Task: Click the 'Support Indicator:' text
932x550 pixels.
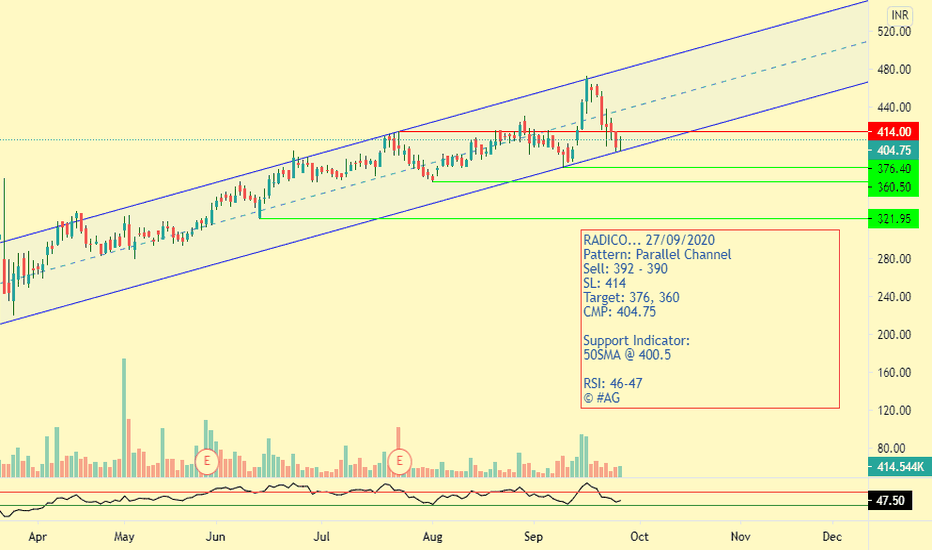Action: [636, 341]
